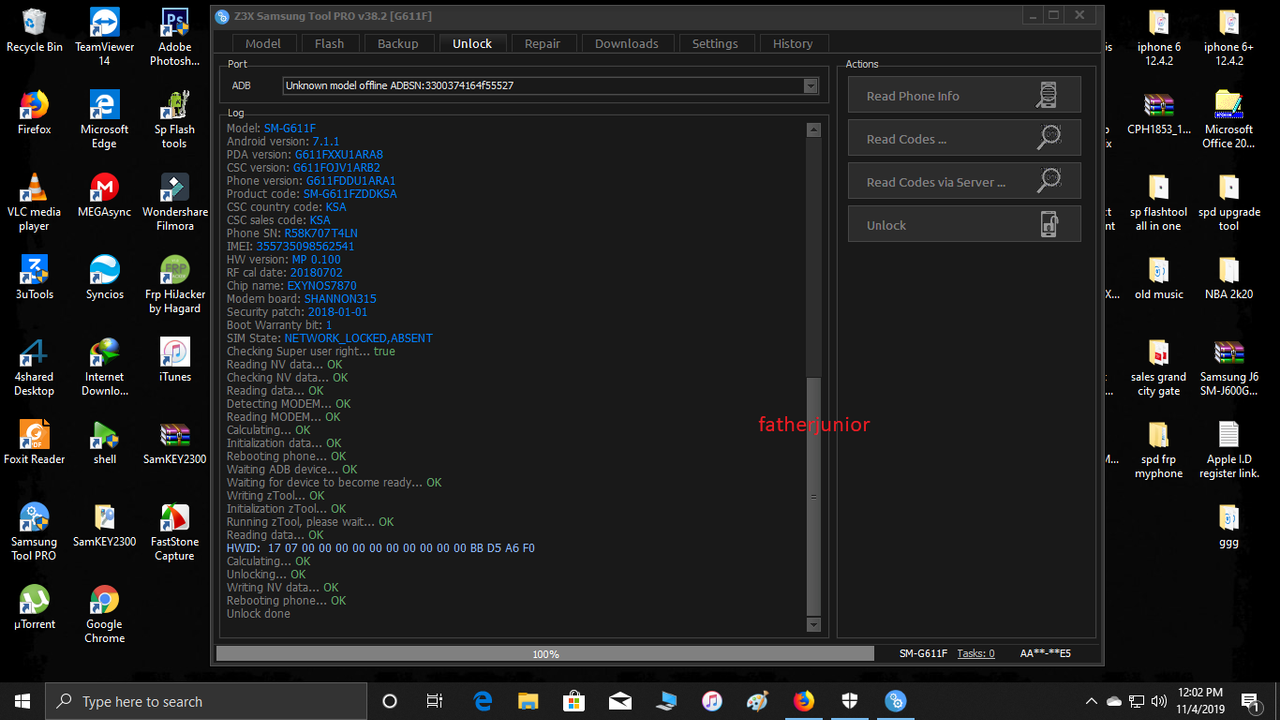Open the notification center icon

(1249, 701)
